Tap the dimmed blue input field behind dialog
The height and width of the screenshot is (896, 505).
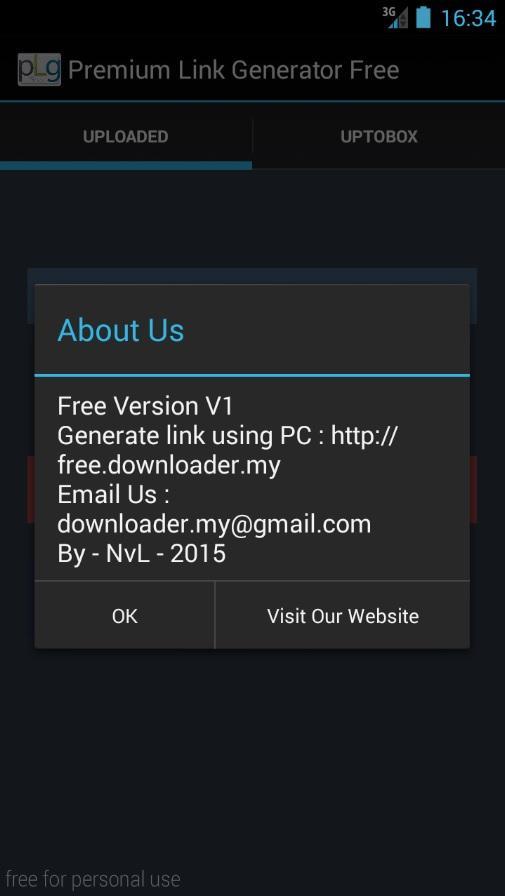[252, 276]
